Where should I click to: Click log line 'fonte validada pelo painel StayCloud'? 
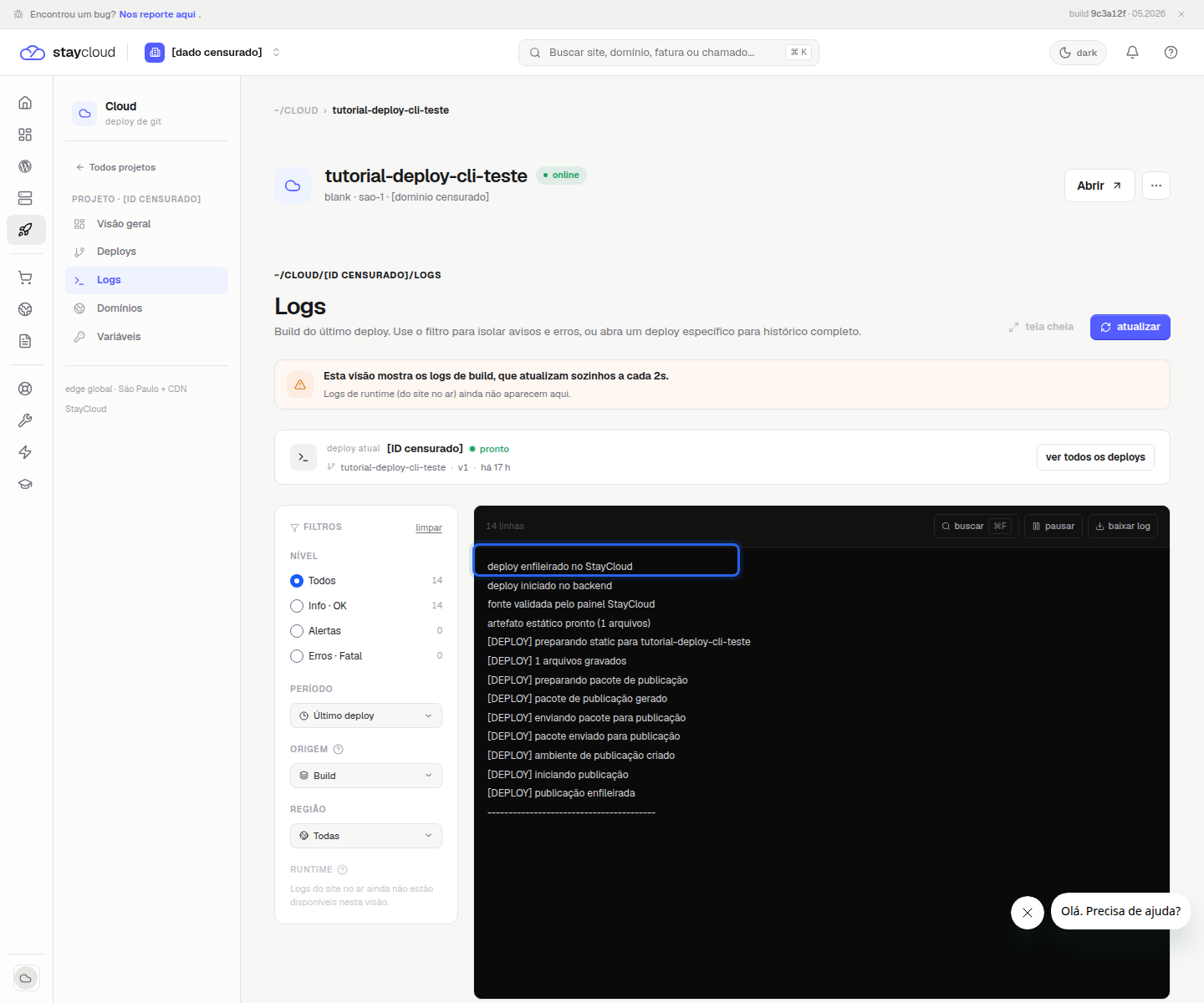571,604
